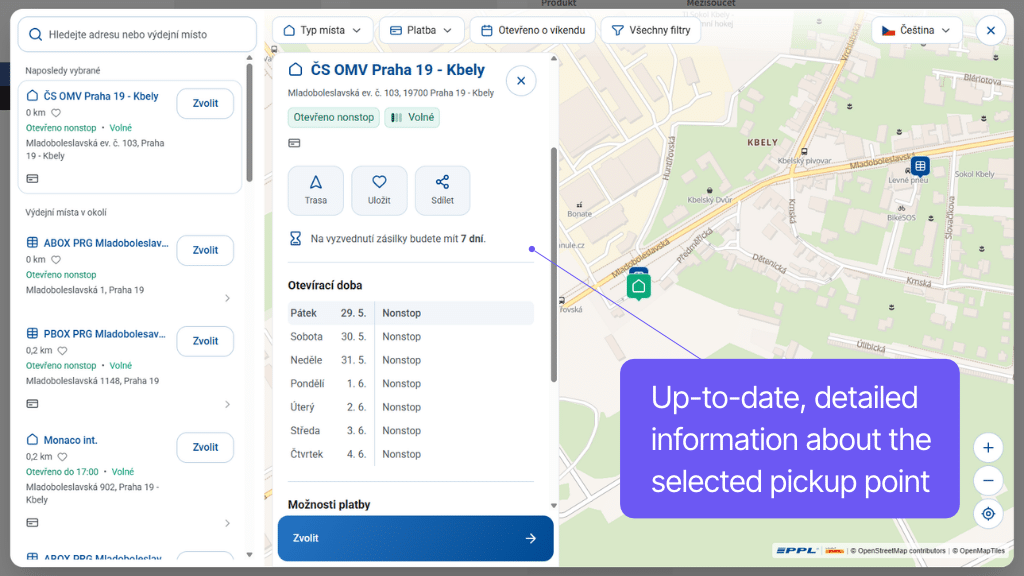Favorite Monaco int. heart icon
The width and height of the screenshot is (1024, 576).
click(63, 456)
